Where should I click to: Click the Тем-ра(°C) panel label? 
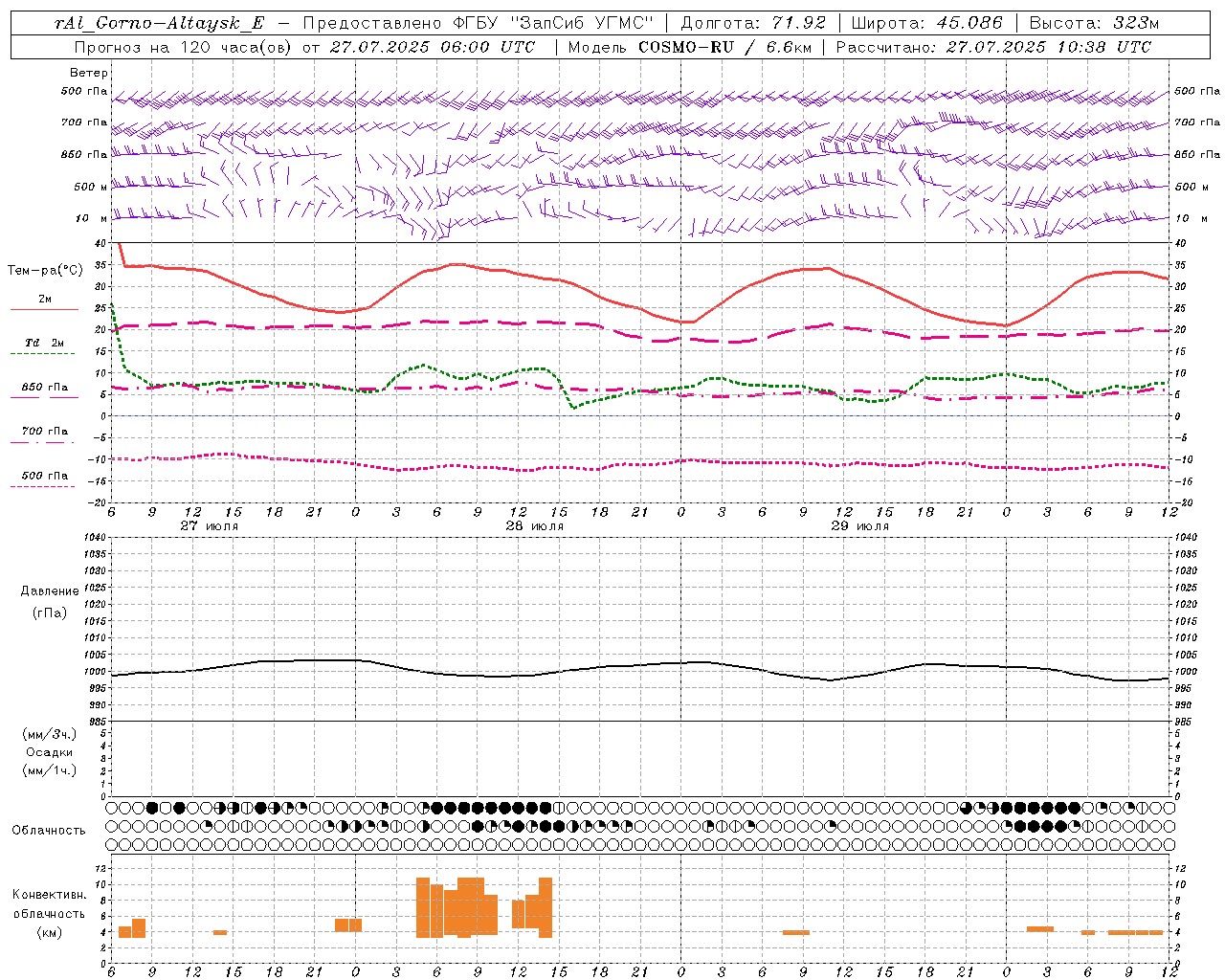[x=45, y=271]
